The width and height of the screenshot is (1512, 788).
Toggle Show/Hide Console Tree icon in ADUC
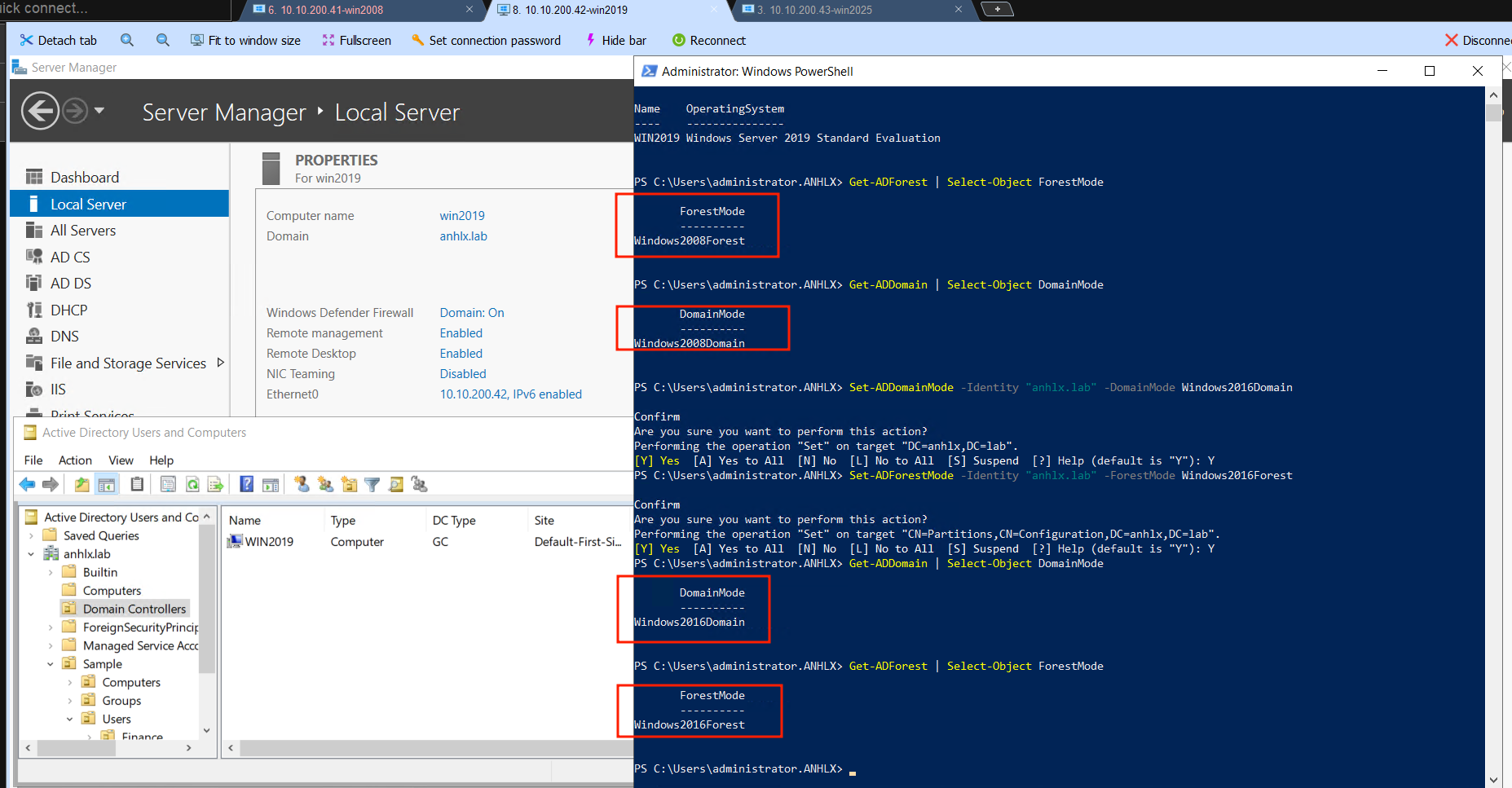[x=107, y=485]
